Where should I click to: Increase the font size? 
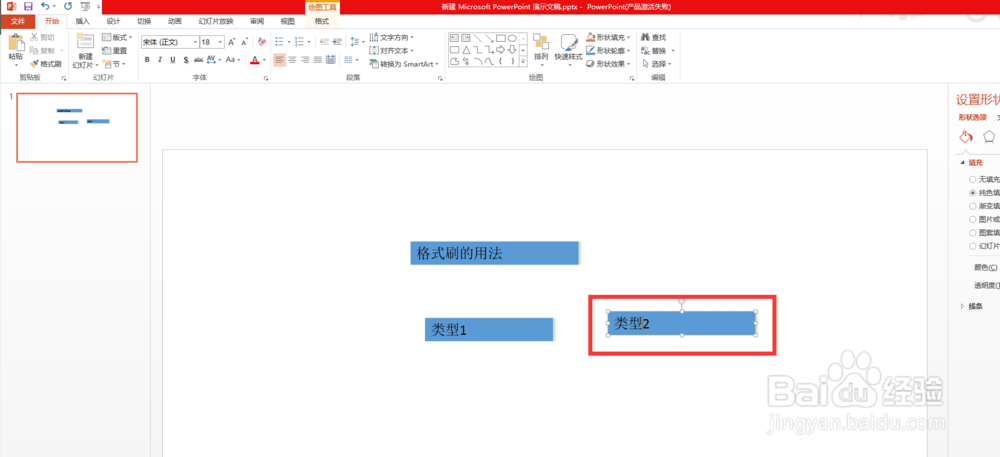click(x=232, y=42)
